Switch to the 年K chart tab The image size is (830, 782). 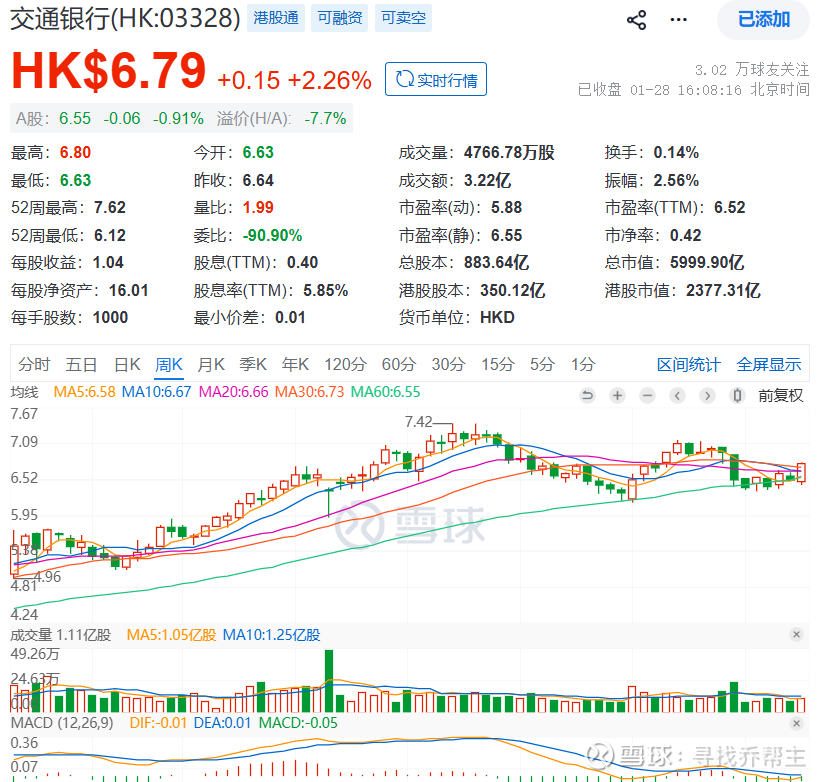coord(295,364)
